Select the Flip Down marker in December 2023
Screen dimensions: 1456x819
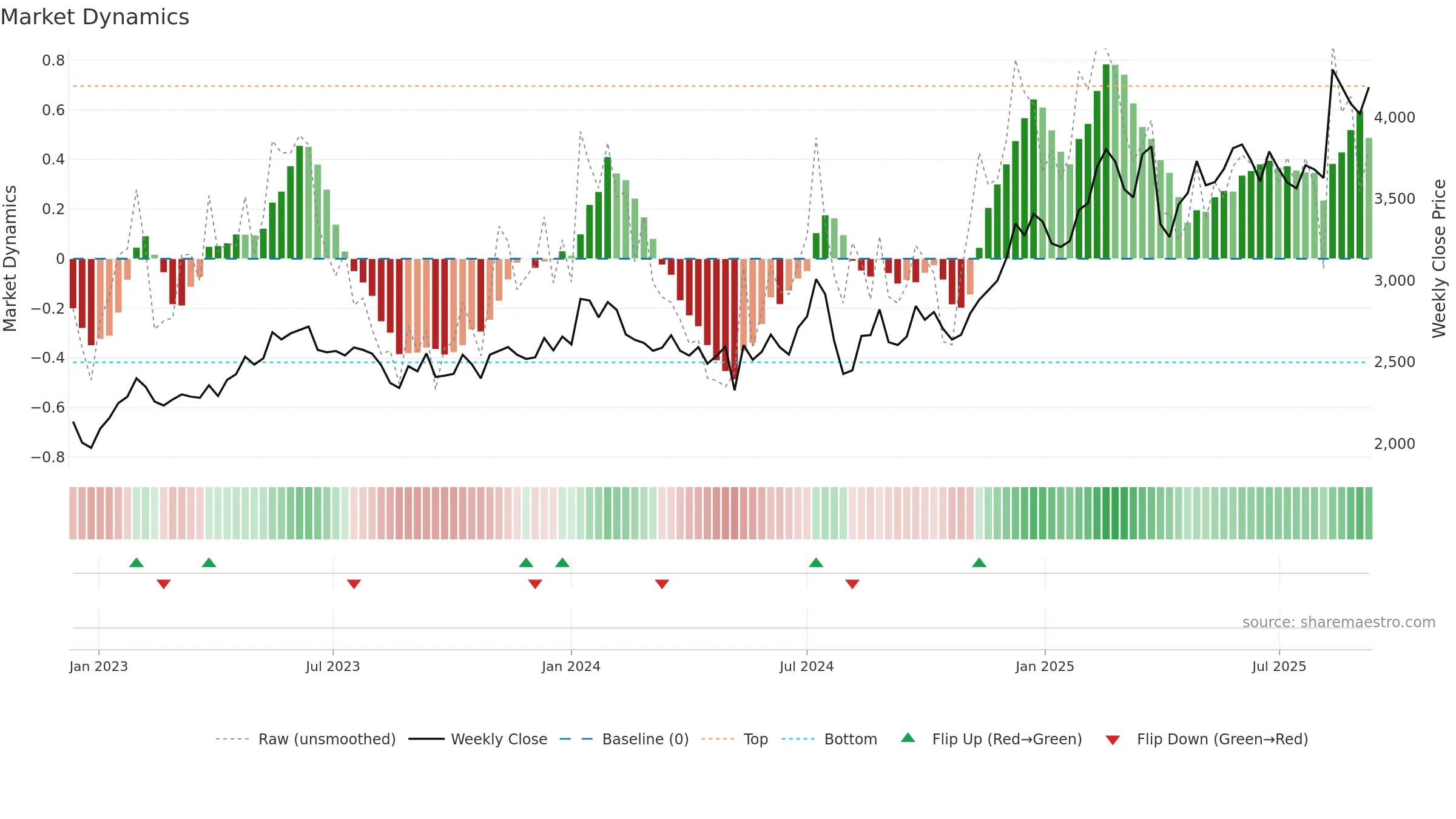click(535, 584)
